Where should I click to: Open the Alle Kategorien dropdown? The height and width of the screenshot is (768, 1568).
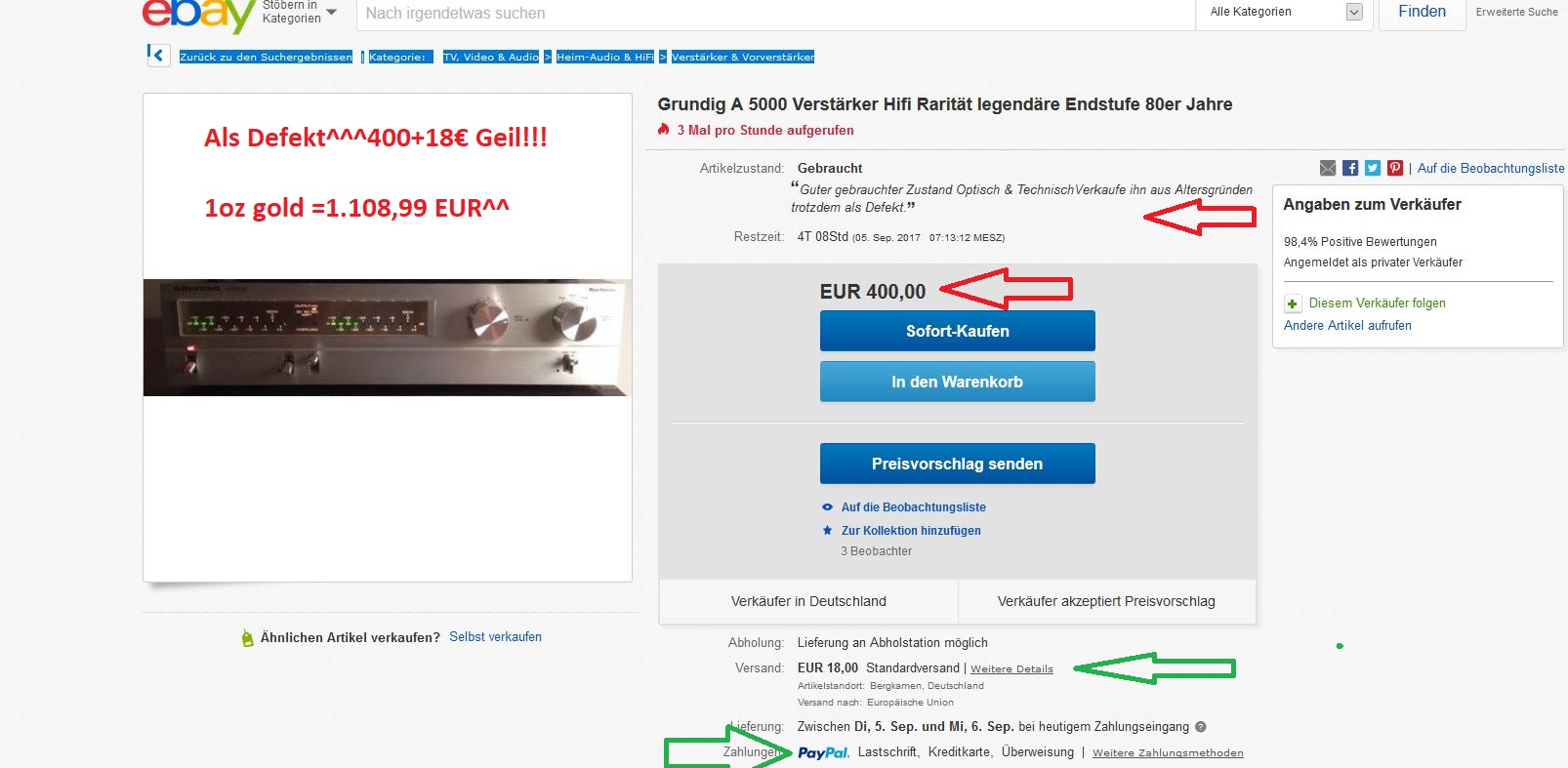point(1285,12)
